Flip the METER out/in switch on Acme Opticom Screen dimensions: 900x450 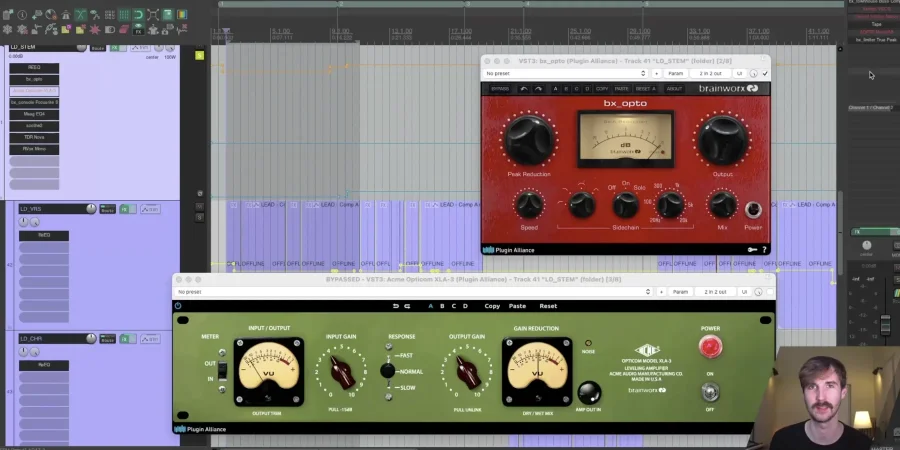coord(222,370)
